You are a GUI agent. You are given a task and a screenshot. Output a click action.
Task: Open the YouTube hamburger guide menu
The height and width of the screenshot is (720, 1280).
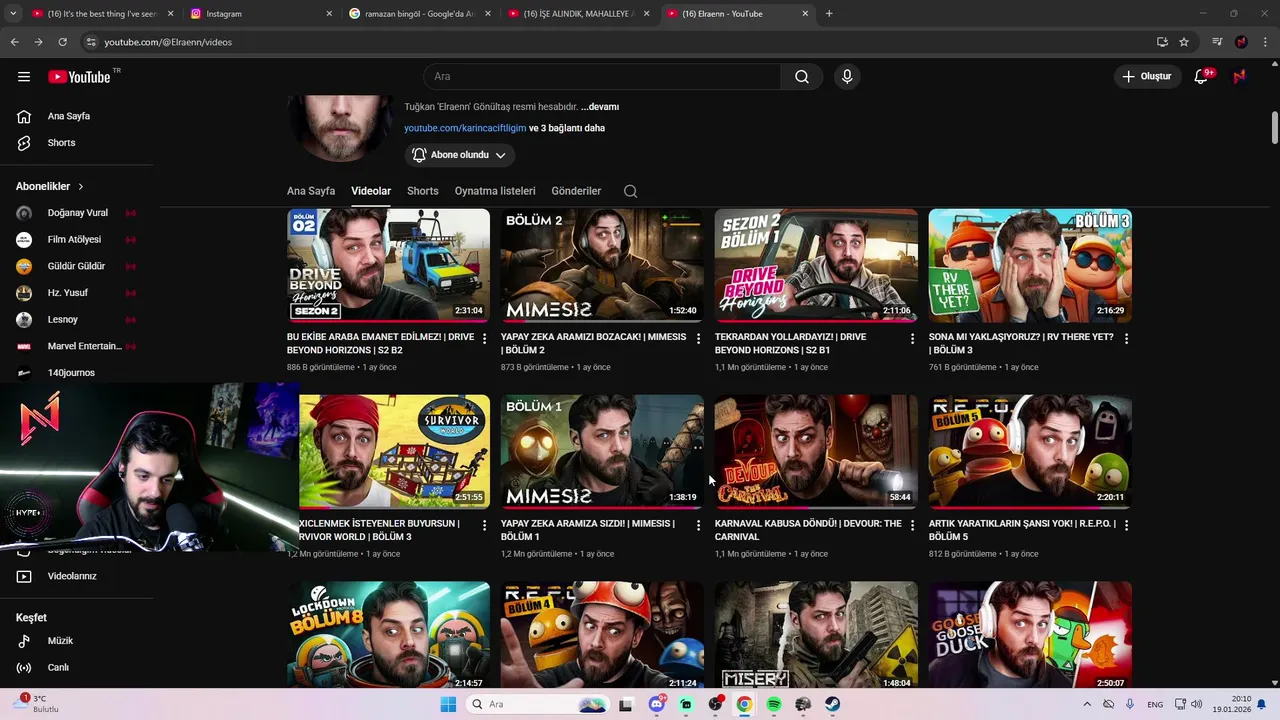coord(24,77)
